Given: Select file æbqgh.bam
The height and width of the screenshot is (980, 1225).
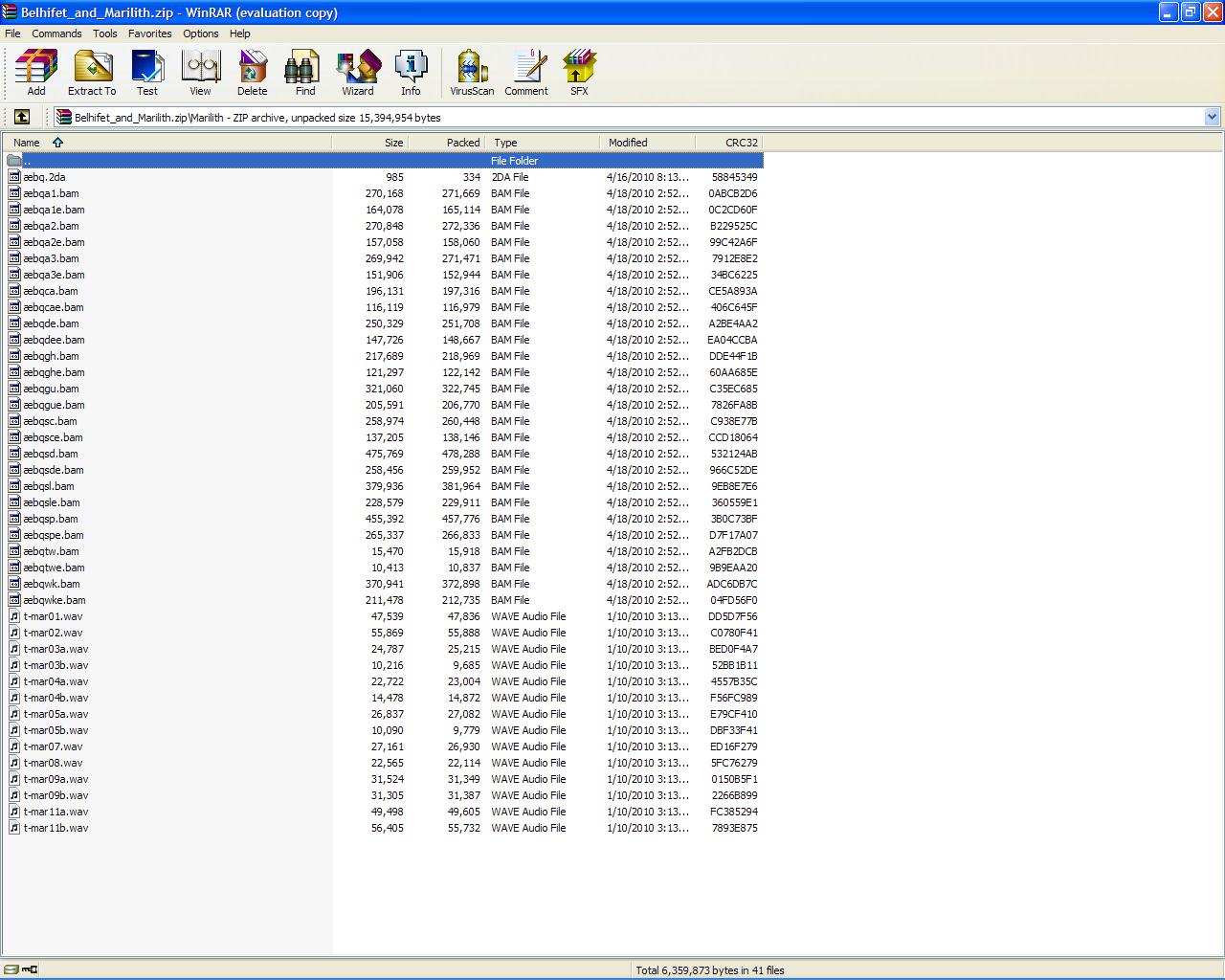Looking at the screenshot, I should tap(52, 356).
